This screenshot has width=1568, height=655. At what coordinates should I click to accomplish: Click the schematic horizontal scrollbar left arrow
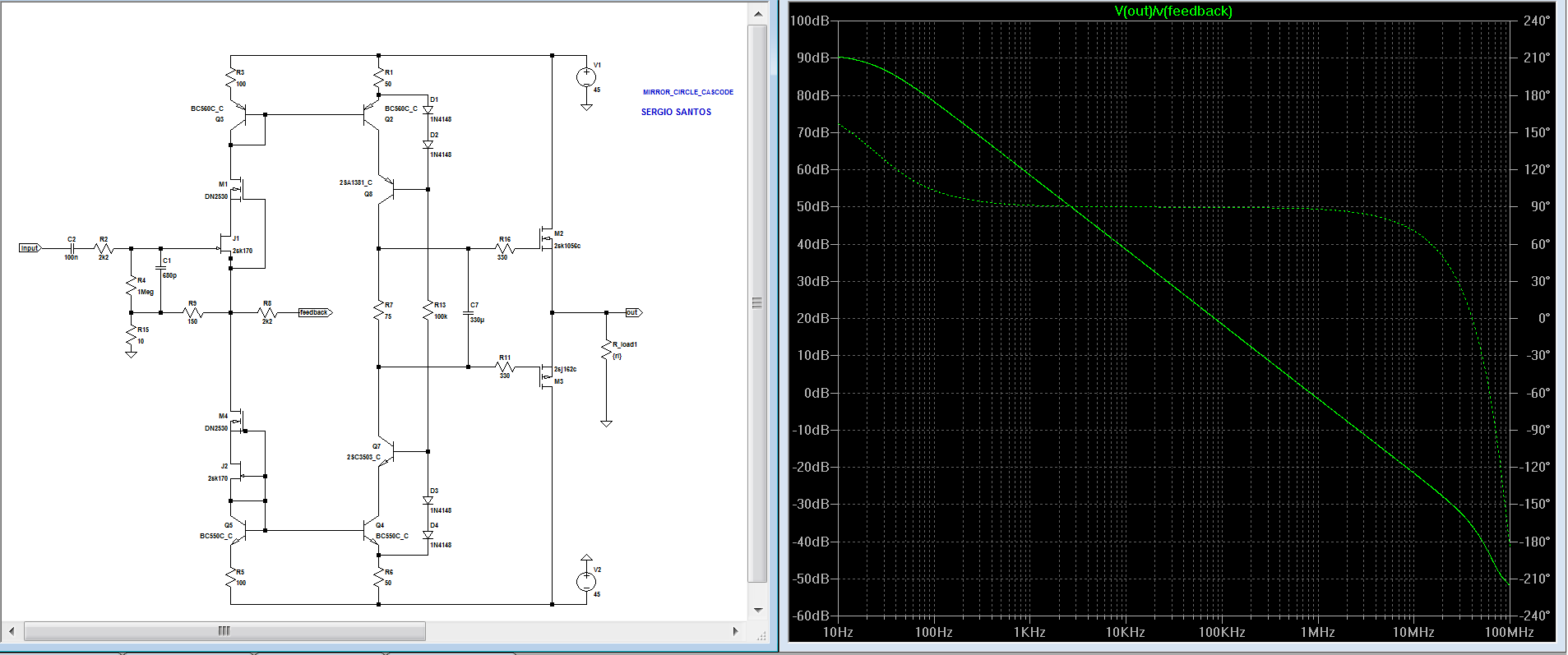point(12,631)
